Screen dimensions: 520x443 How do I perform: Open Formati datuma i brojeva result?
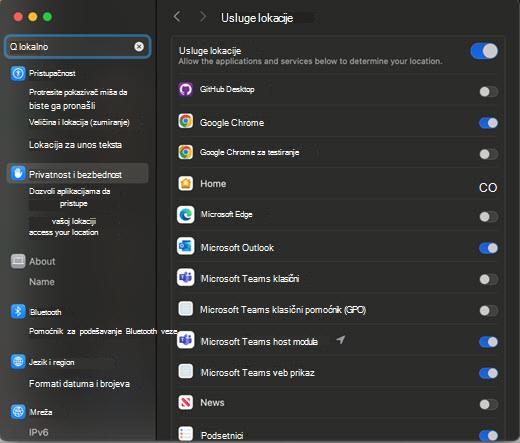[79, 384]
